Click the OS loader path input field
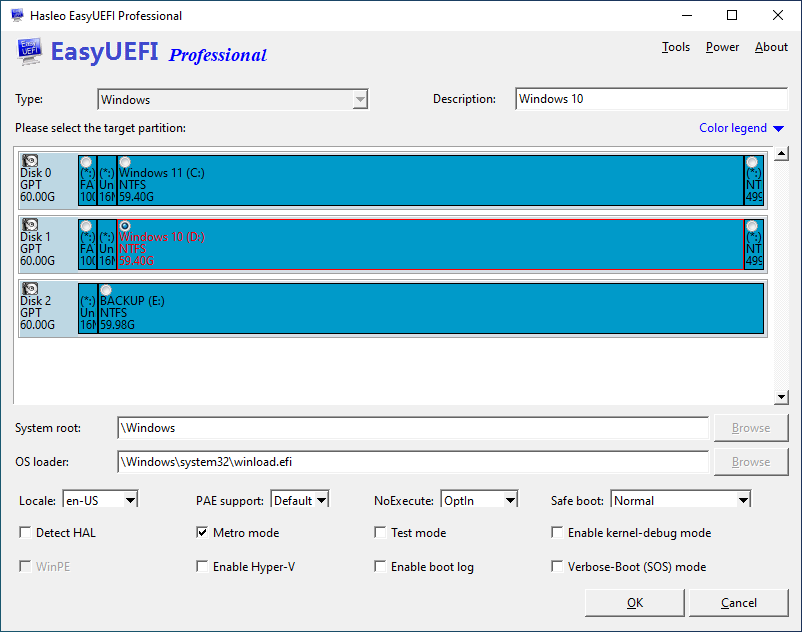The height and width of the screenshot is (632, 802). pos(413,462)
